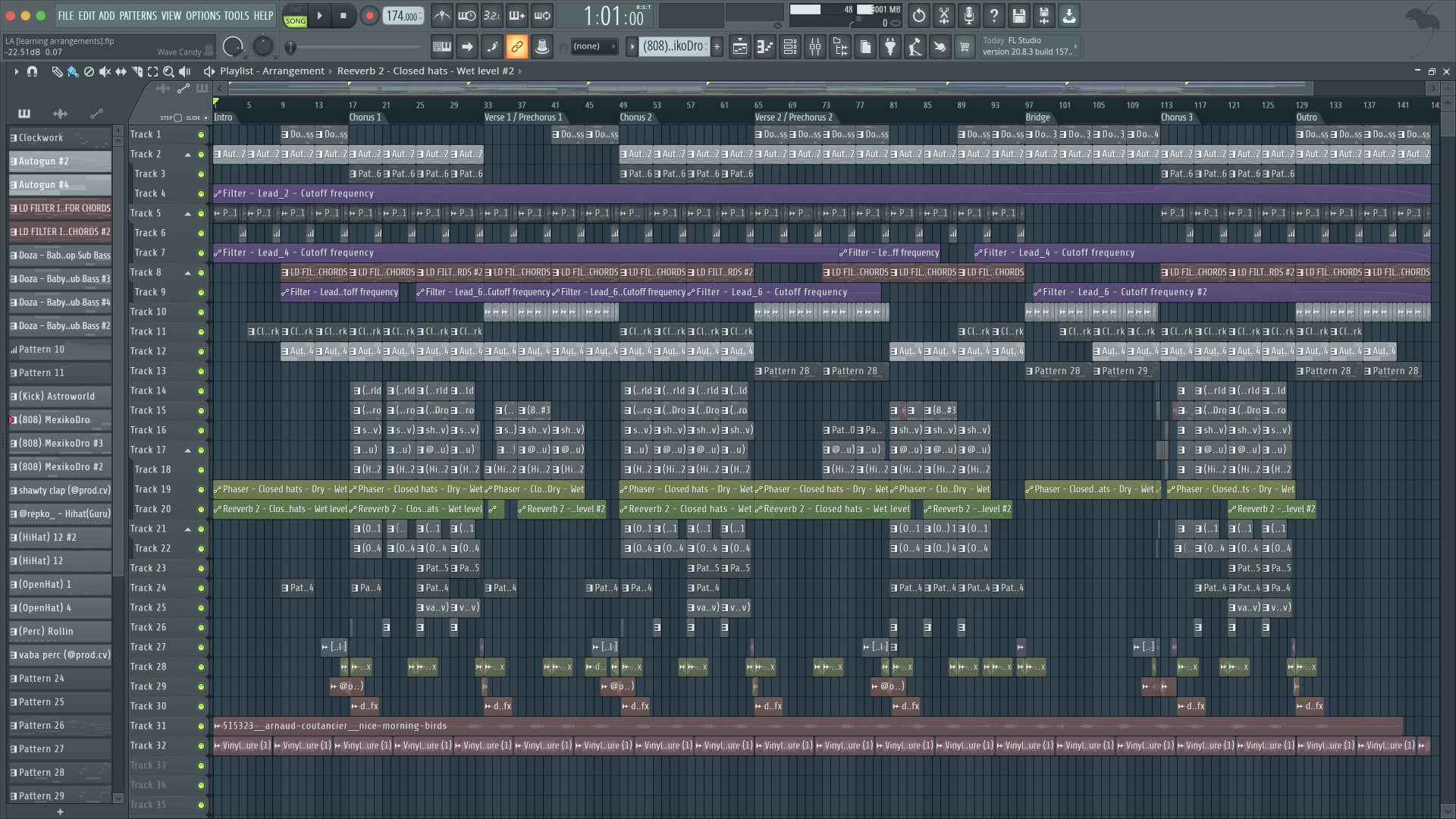Collapse the Track 21 group arrow
Image resolution: width=1456 pixels, height=819 pixels.
[x=188, y=529]
